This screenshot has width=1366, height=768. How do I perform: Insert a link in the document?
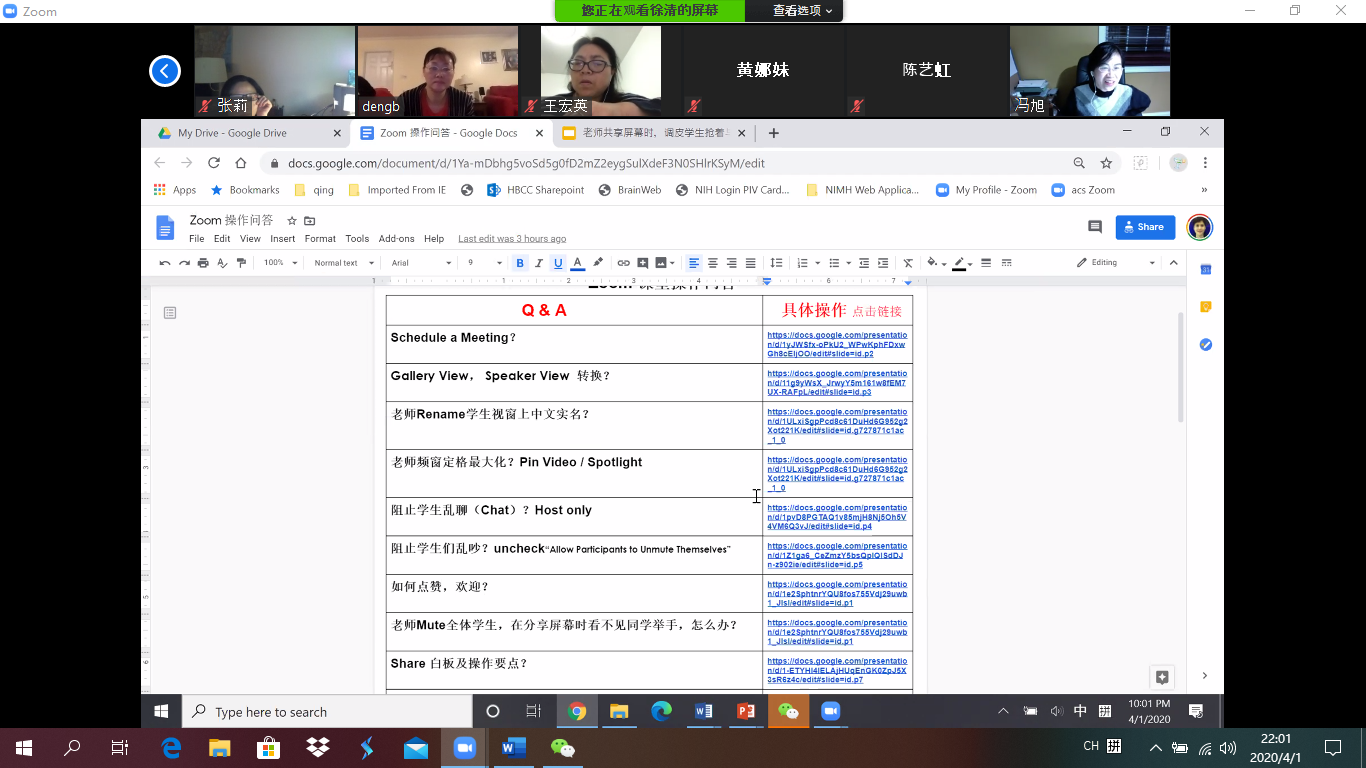click(x=623, y=263)
